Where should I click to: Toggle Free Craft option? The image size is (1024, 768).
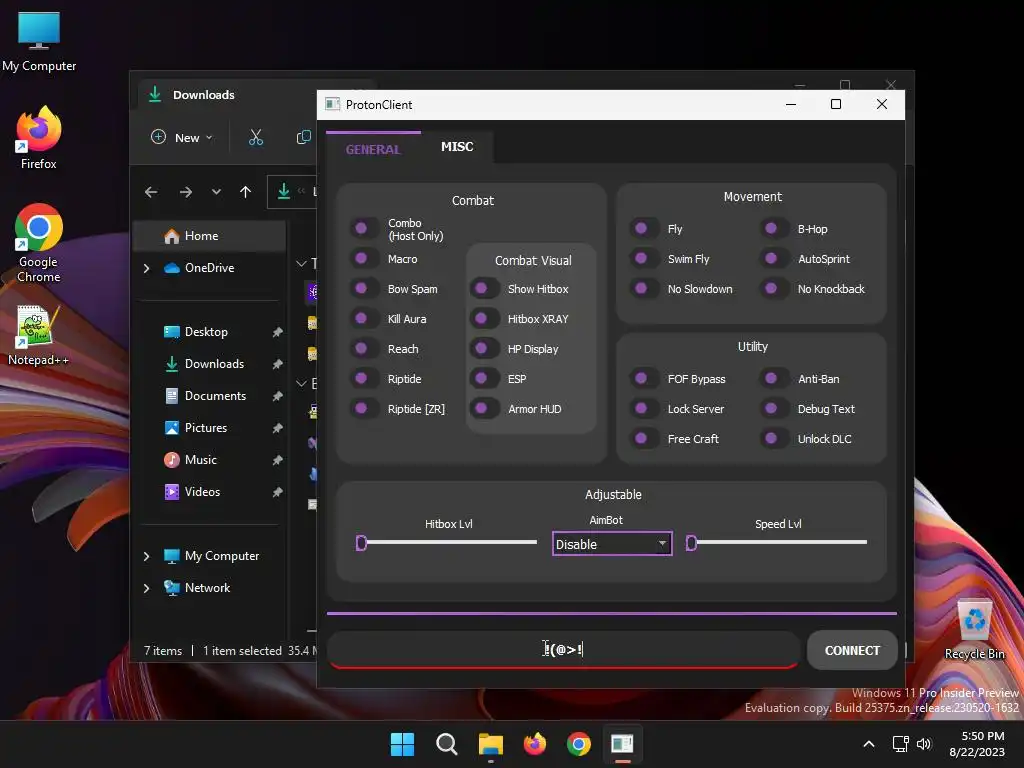point(643,439)
